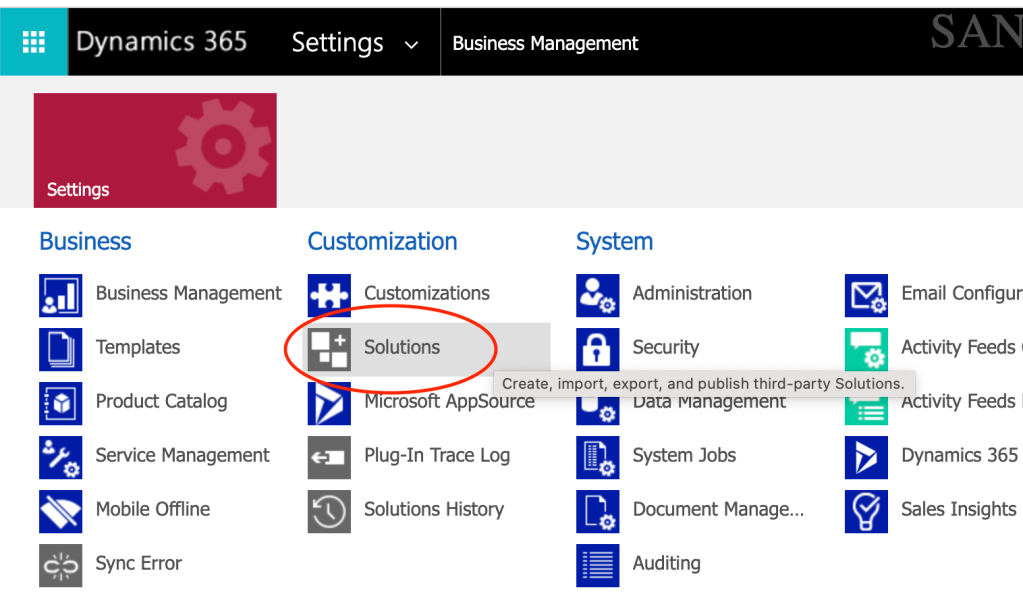Go to Service Management

point(182,456)
